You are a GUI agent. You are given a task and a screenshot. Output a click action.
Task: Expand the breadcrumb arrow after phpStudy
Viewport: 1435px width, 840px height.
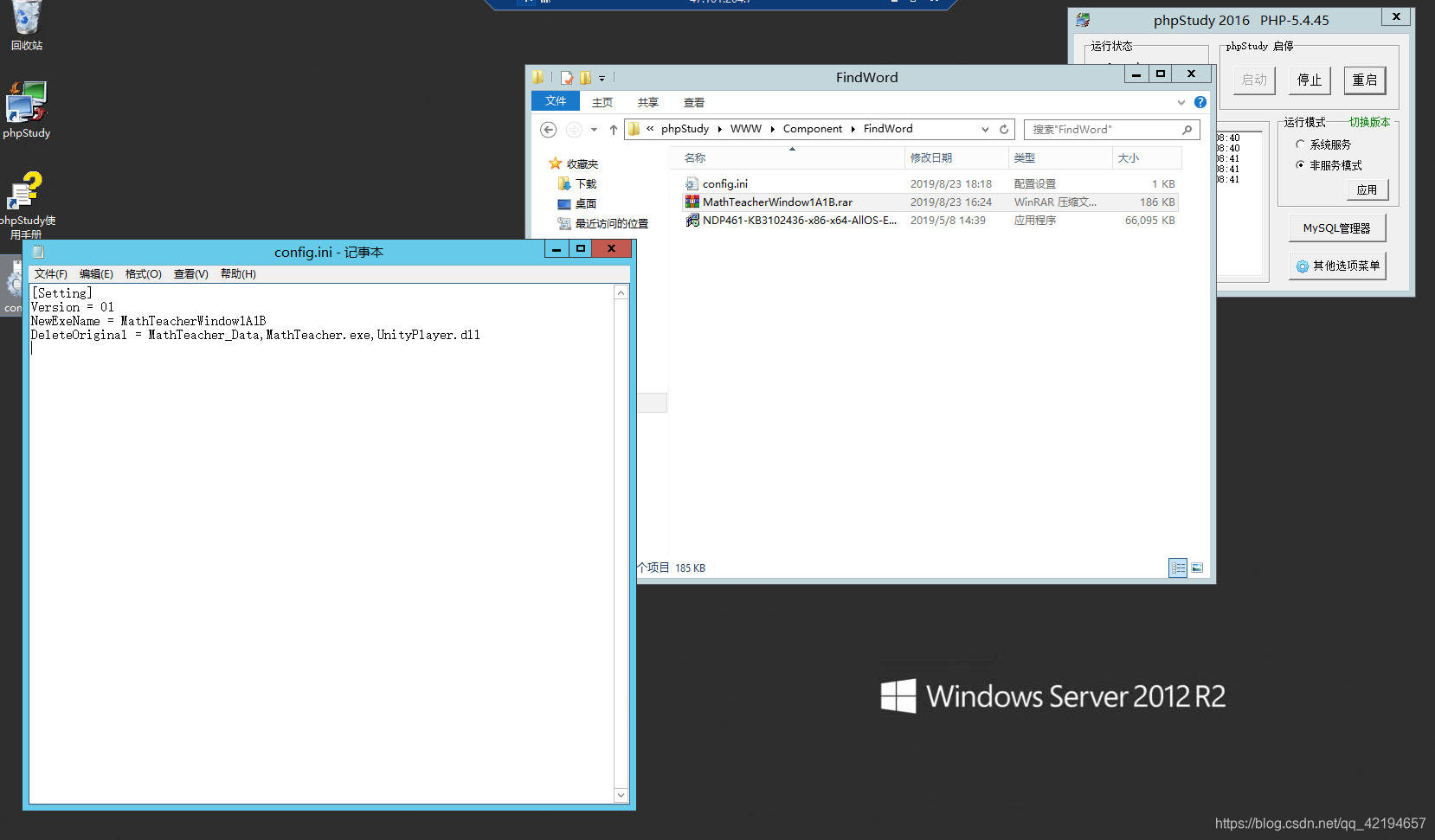tap(719, 129)
